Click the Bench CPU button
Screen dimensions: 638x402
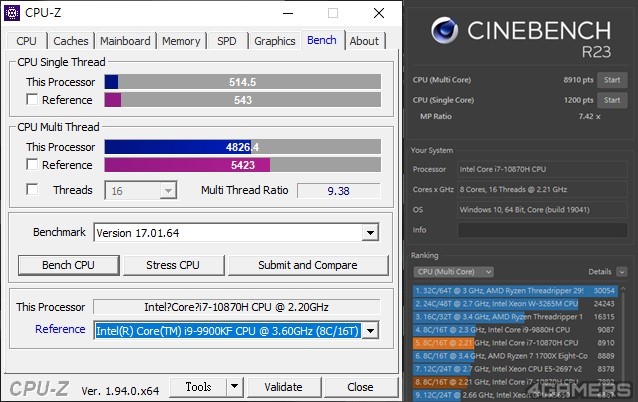(x=68, y=265)
